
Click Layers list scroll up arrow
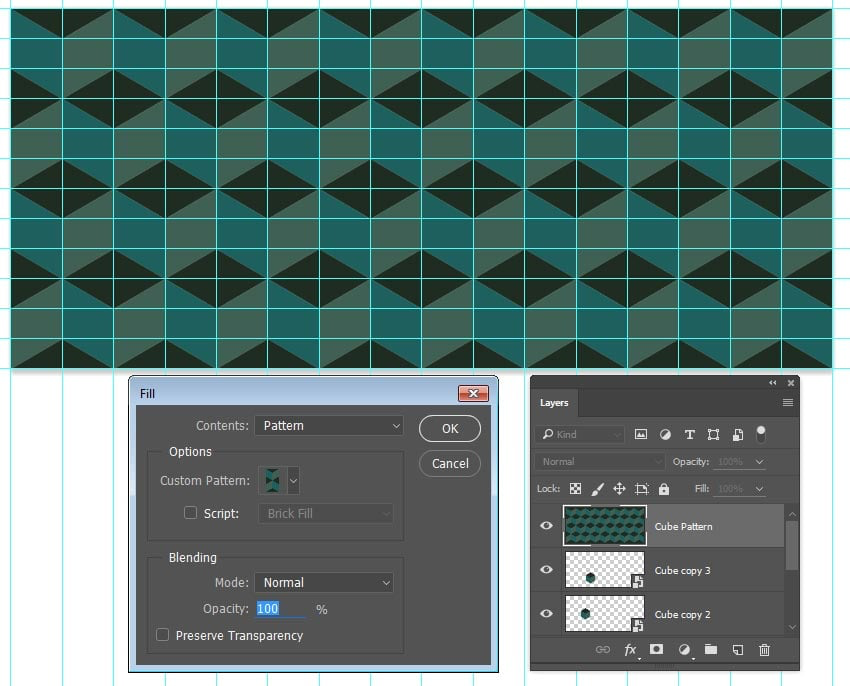pyautogui.click(x=792, y=514)
